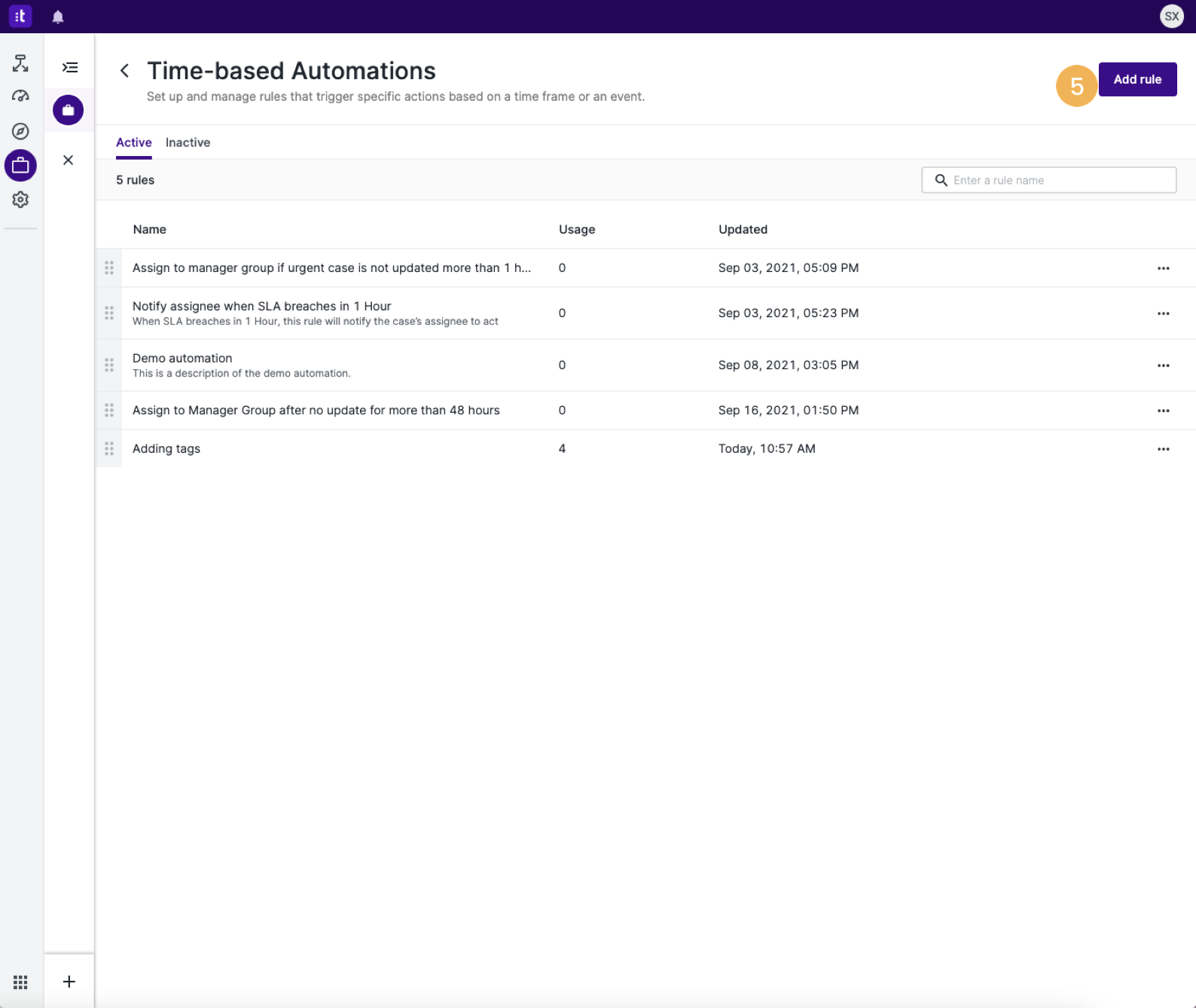Open rule 'Notify assignee when SLA breaches in 1 Hour'

pyautogui.click(x=262, y=307)
